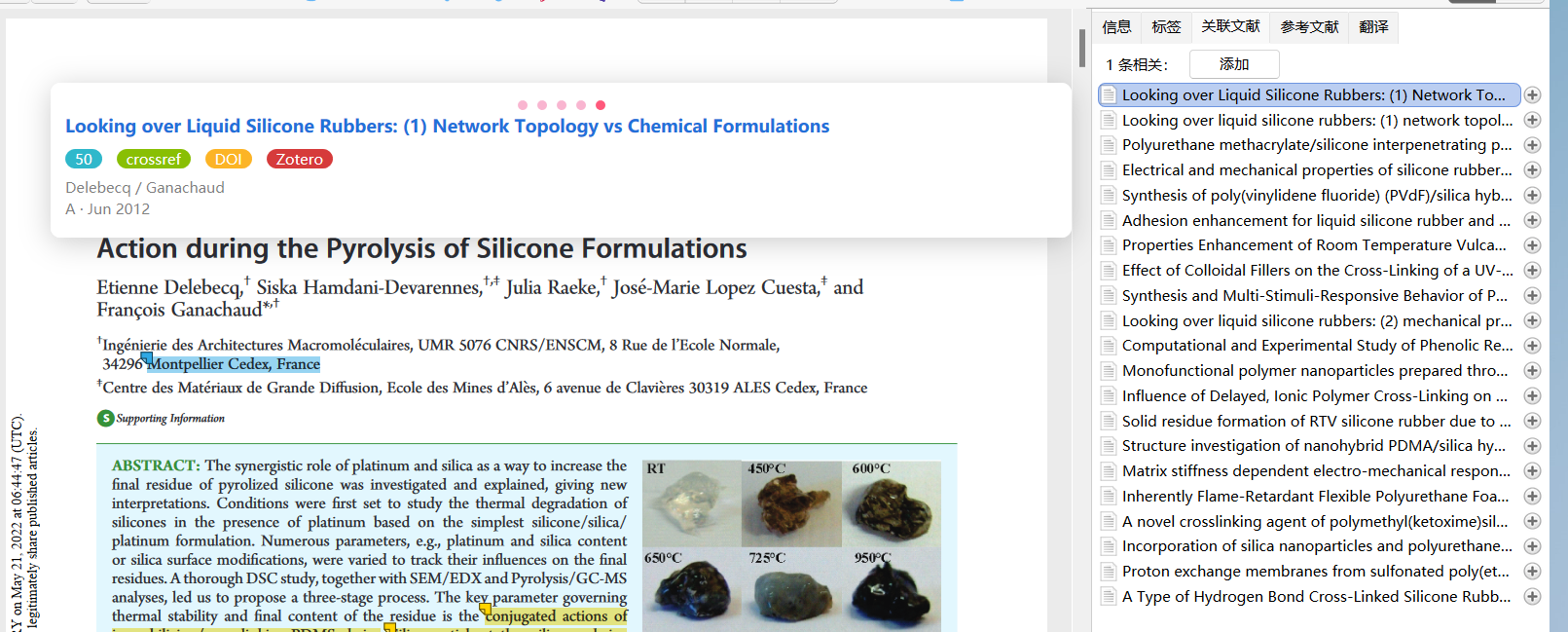Open the Supporting Information link
This screenshot has width=1568, height=632.
coord(170,419)
